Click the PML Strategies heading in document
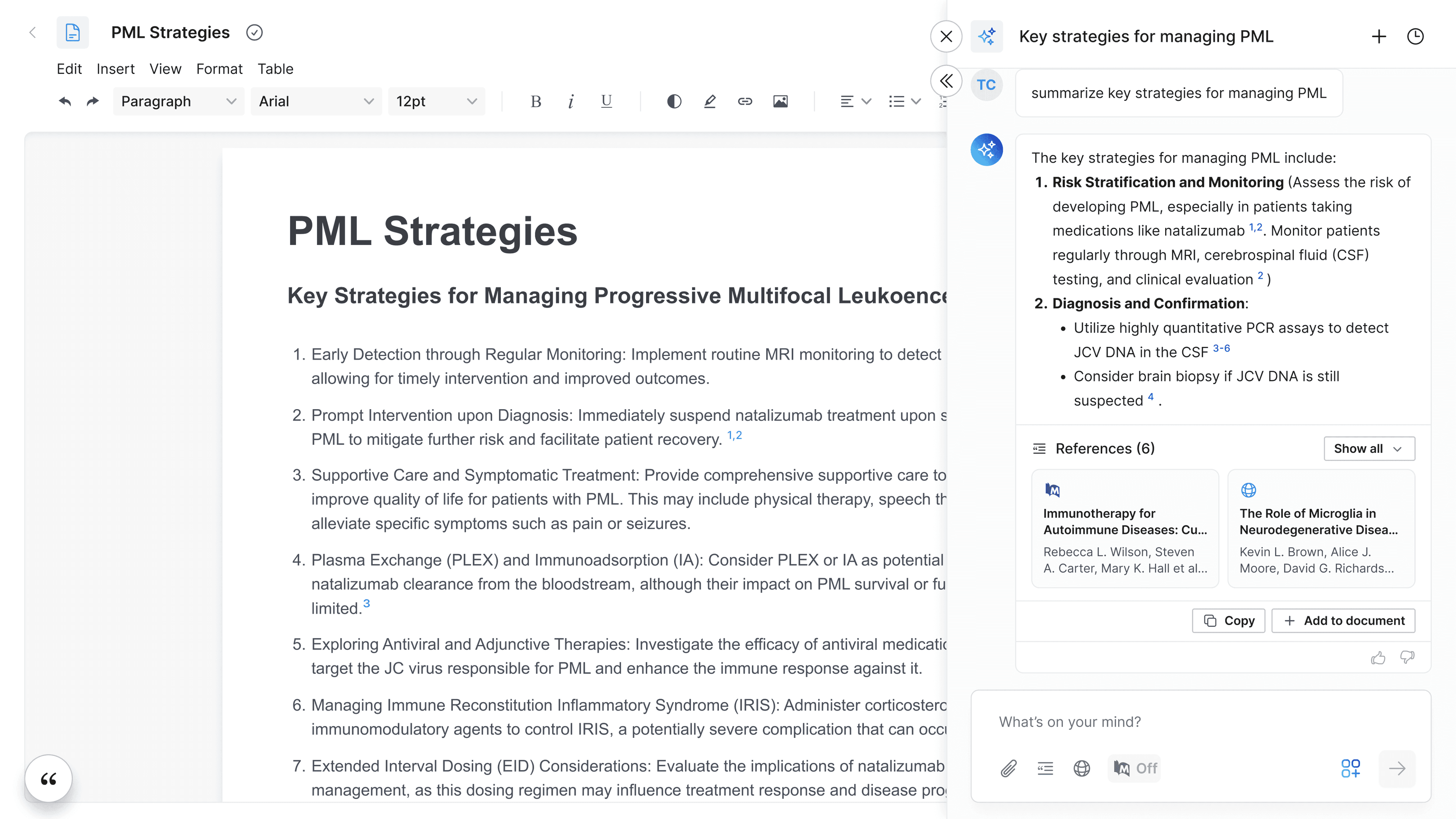The width and height of the screenshot is (1456, 819). pyautogui.click(x=432, y=232)
